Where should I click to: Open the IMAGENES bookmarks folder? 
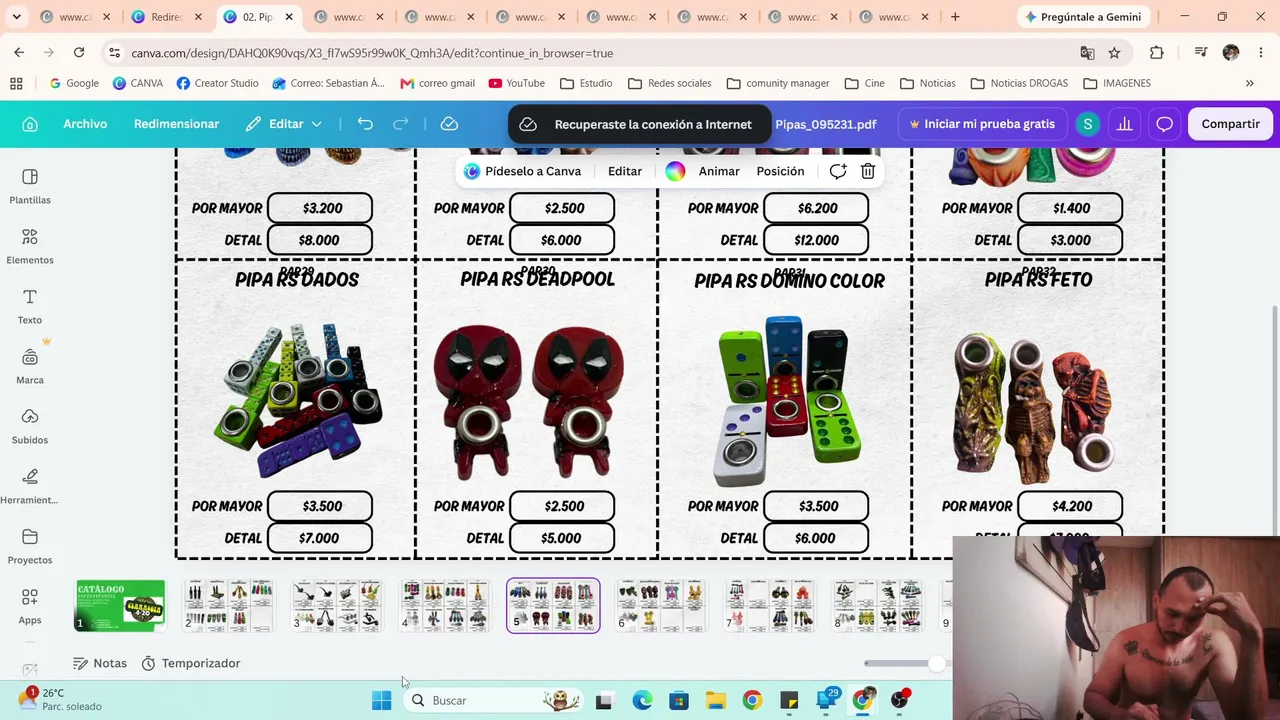tap(1117, 83)
